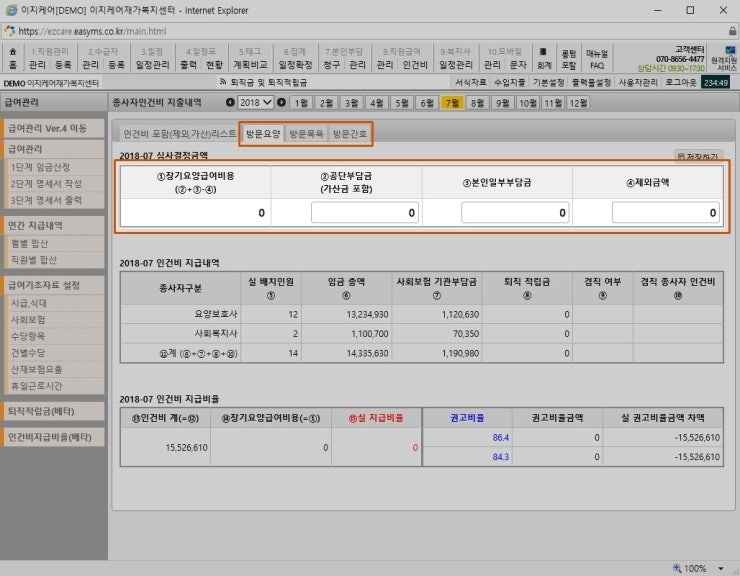Click the zoom magnifier icon in status bar
This screenshot has height=576, width=740.
[677, 568]
